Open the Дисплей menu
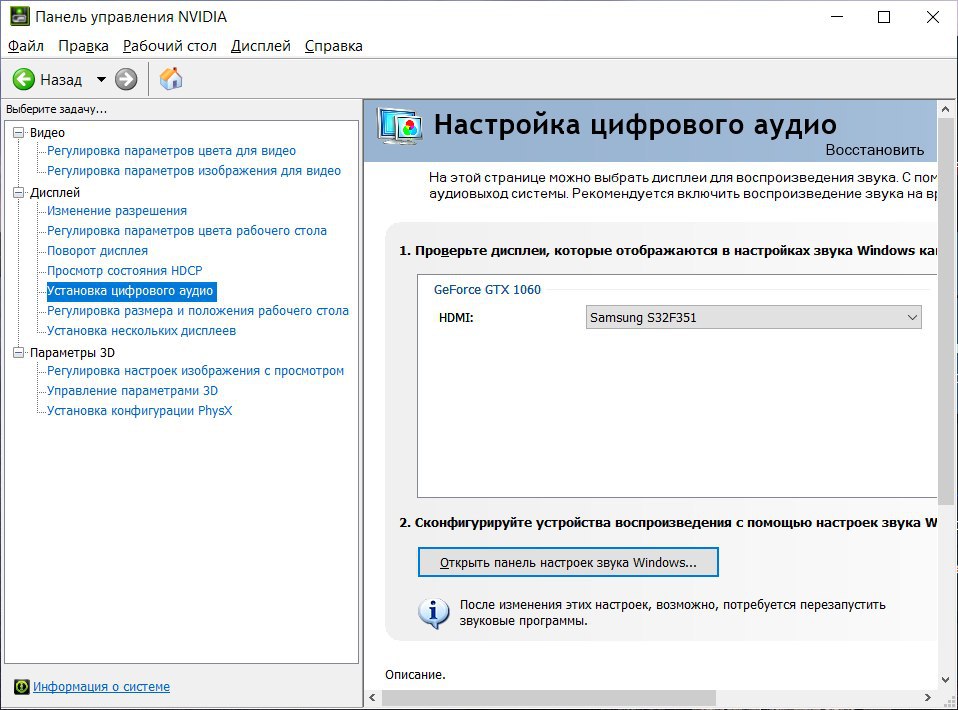Image resolution: width=958 pixels, height=710 pixels. [261, 46]
